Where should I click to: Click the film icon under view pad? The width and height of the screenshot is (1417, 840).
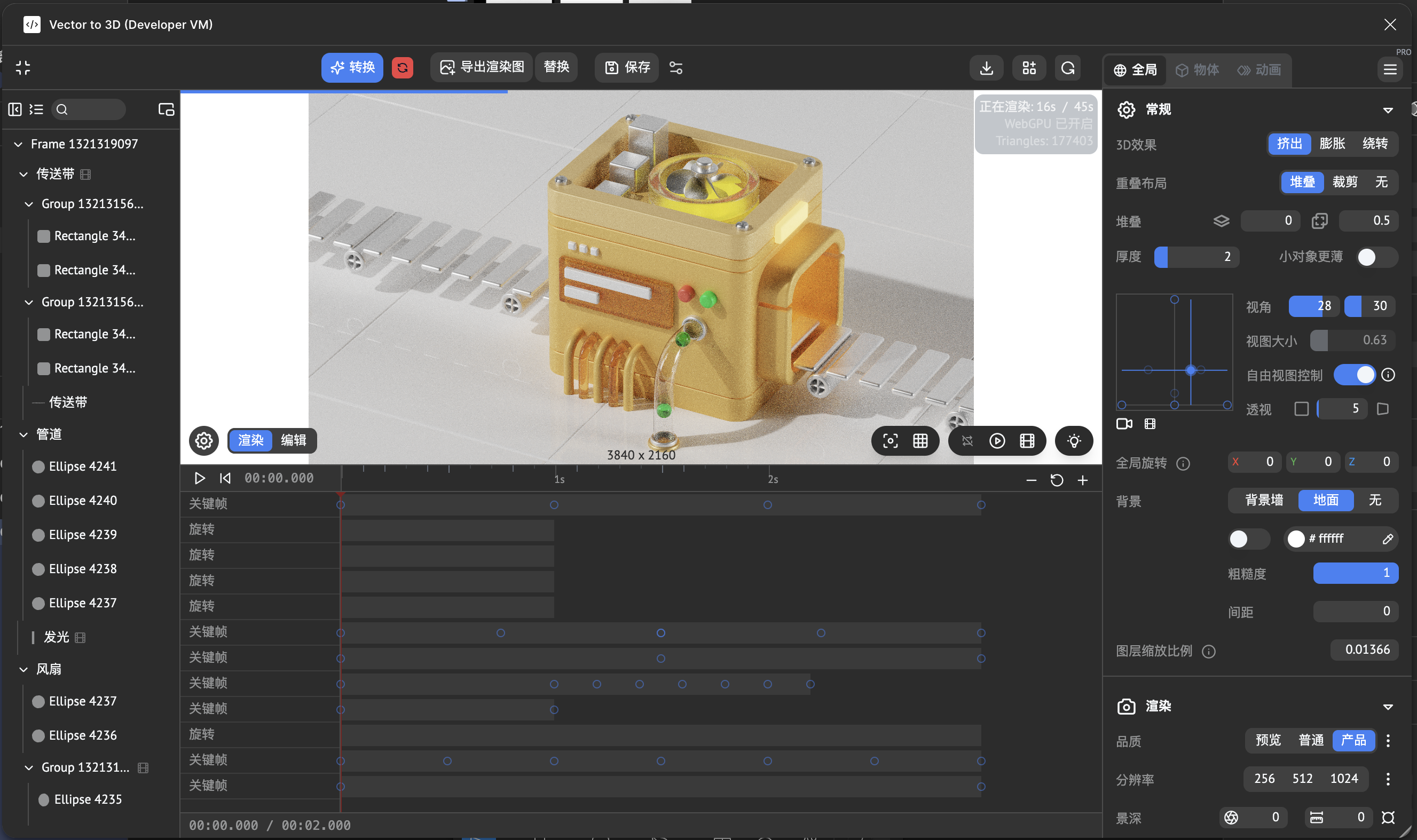point(1150,424)
